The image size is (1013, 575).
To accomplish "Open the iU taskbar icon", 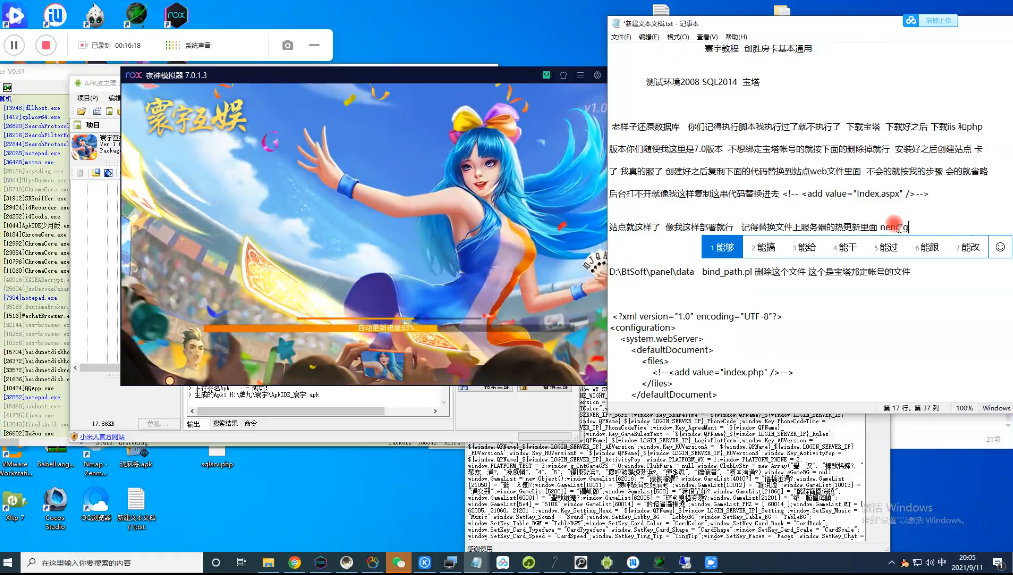I will pyautogui.click(x=632, y=563).
